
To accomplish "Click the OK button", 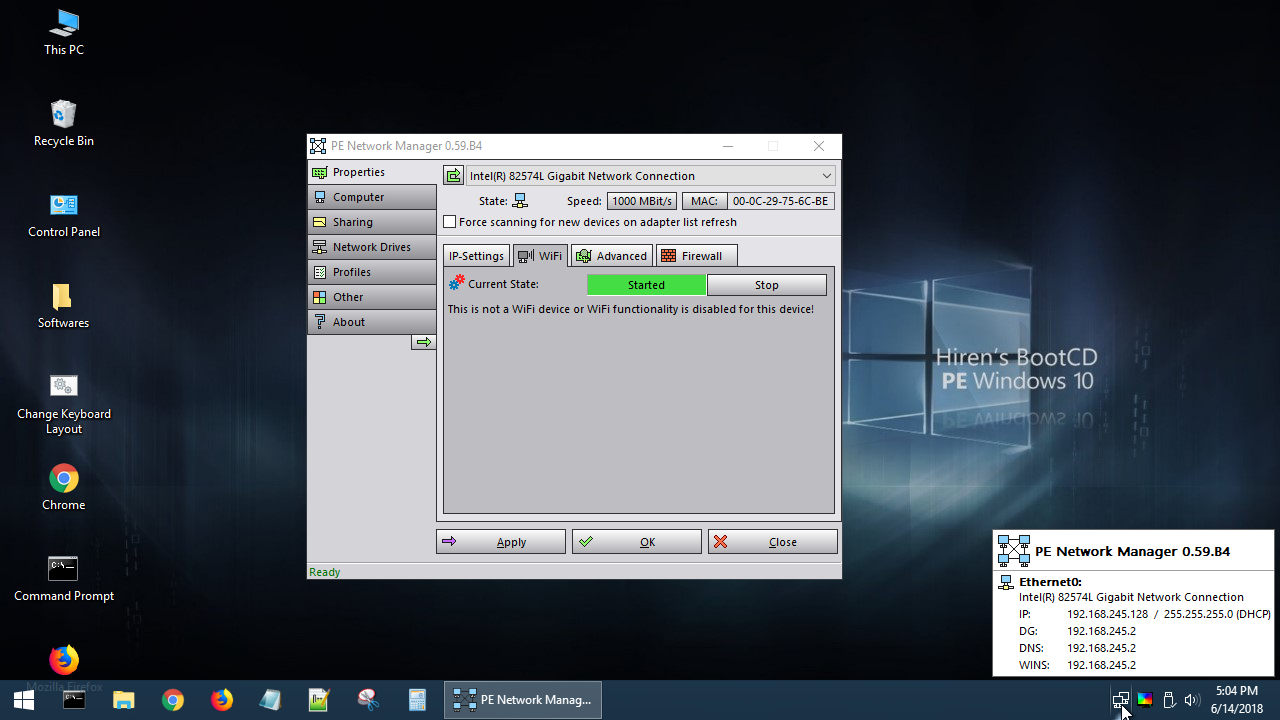I will 637,542.
